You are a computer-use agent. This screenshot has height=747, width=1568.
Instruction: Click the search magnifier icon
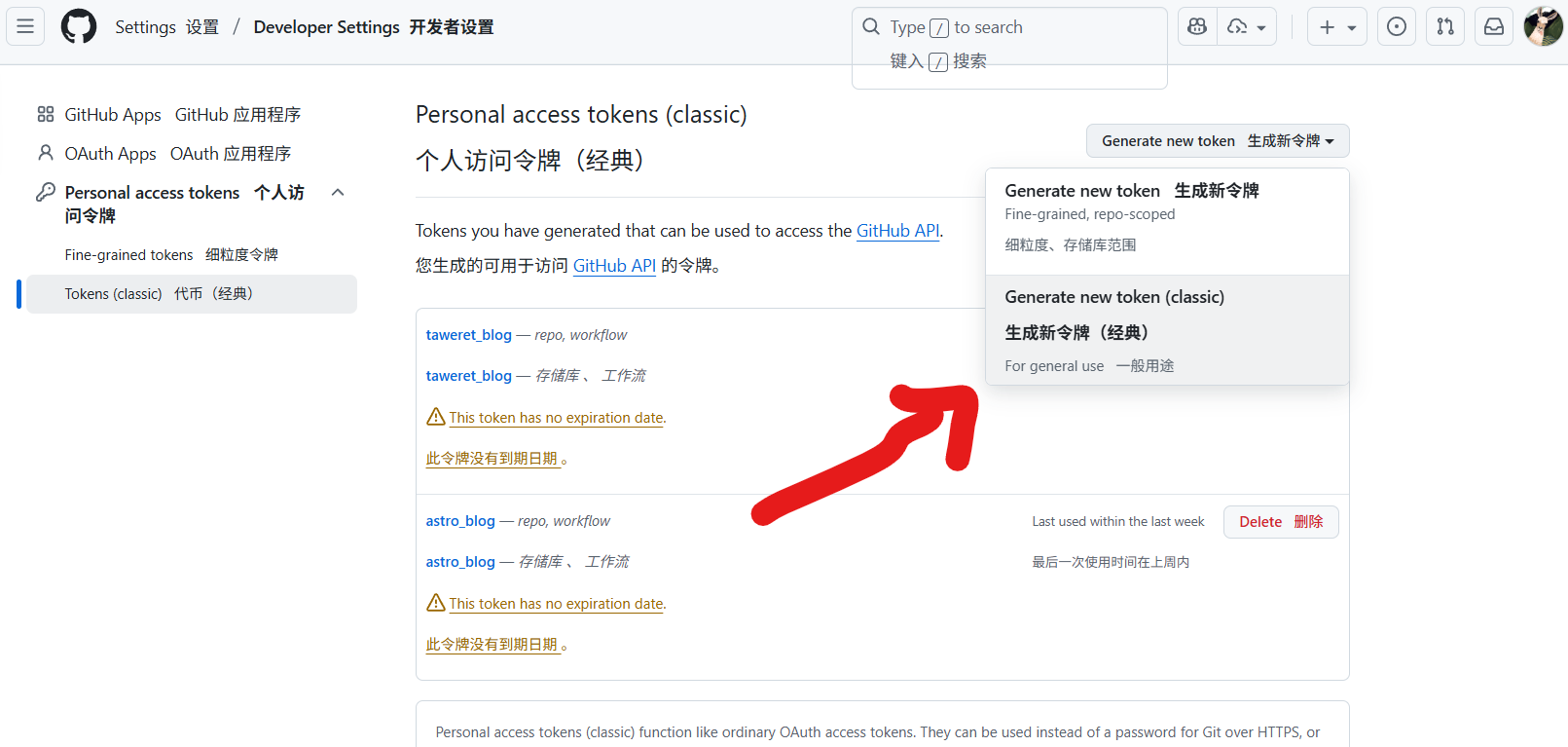[x=871, y=26]
